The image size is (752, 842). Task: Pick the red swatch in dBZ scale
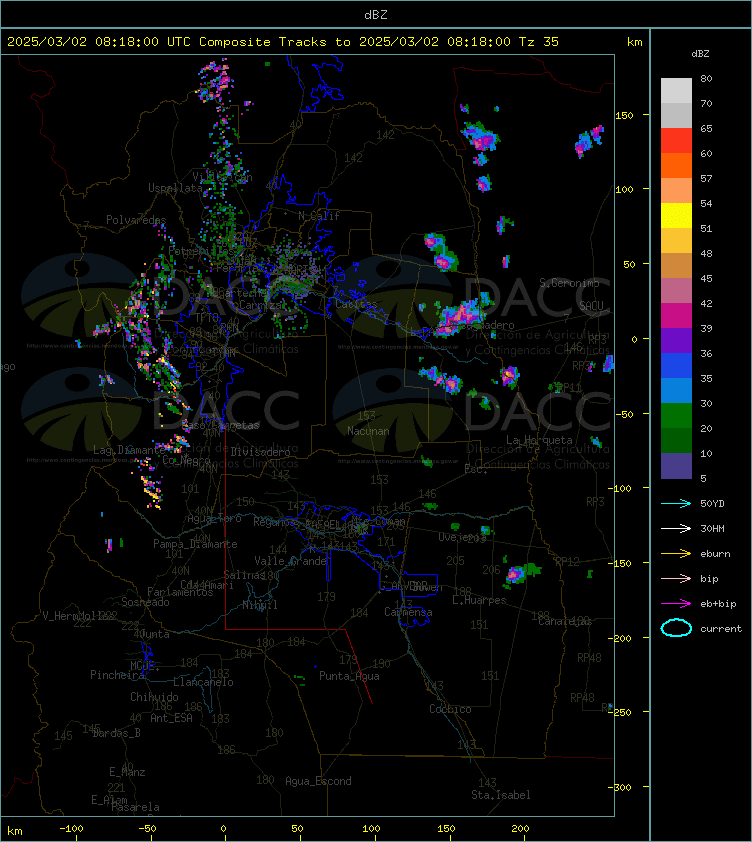coord(676,141)
